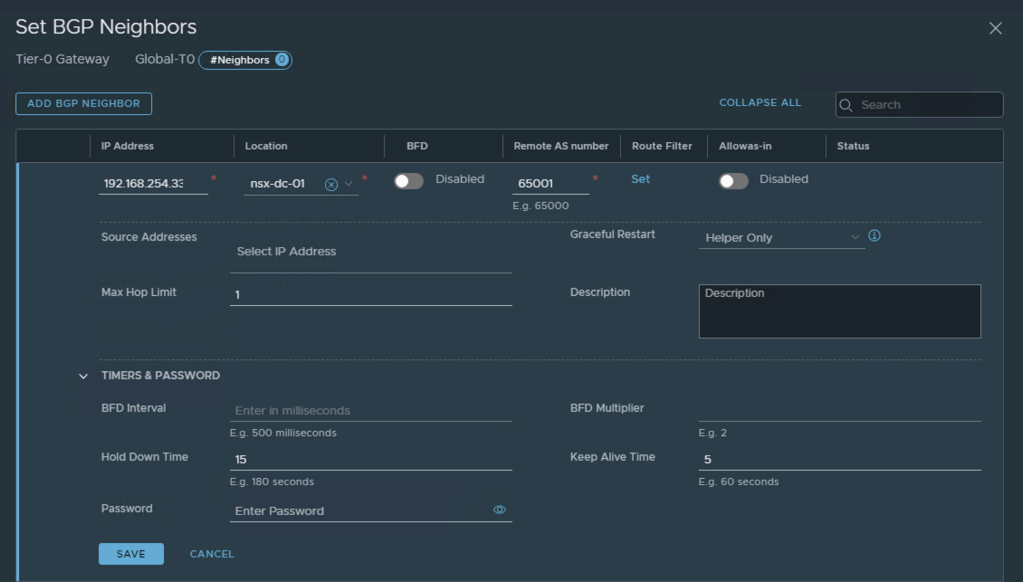The height and width of the screenshot is (582, 1023).
Task: Save the BGP neighbor configuration
Action: [131, 554]
